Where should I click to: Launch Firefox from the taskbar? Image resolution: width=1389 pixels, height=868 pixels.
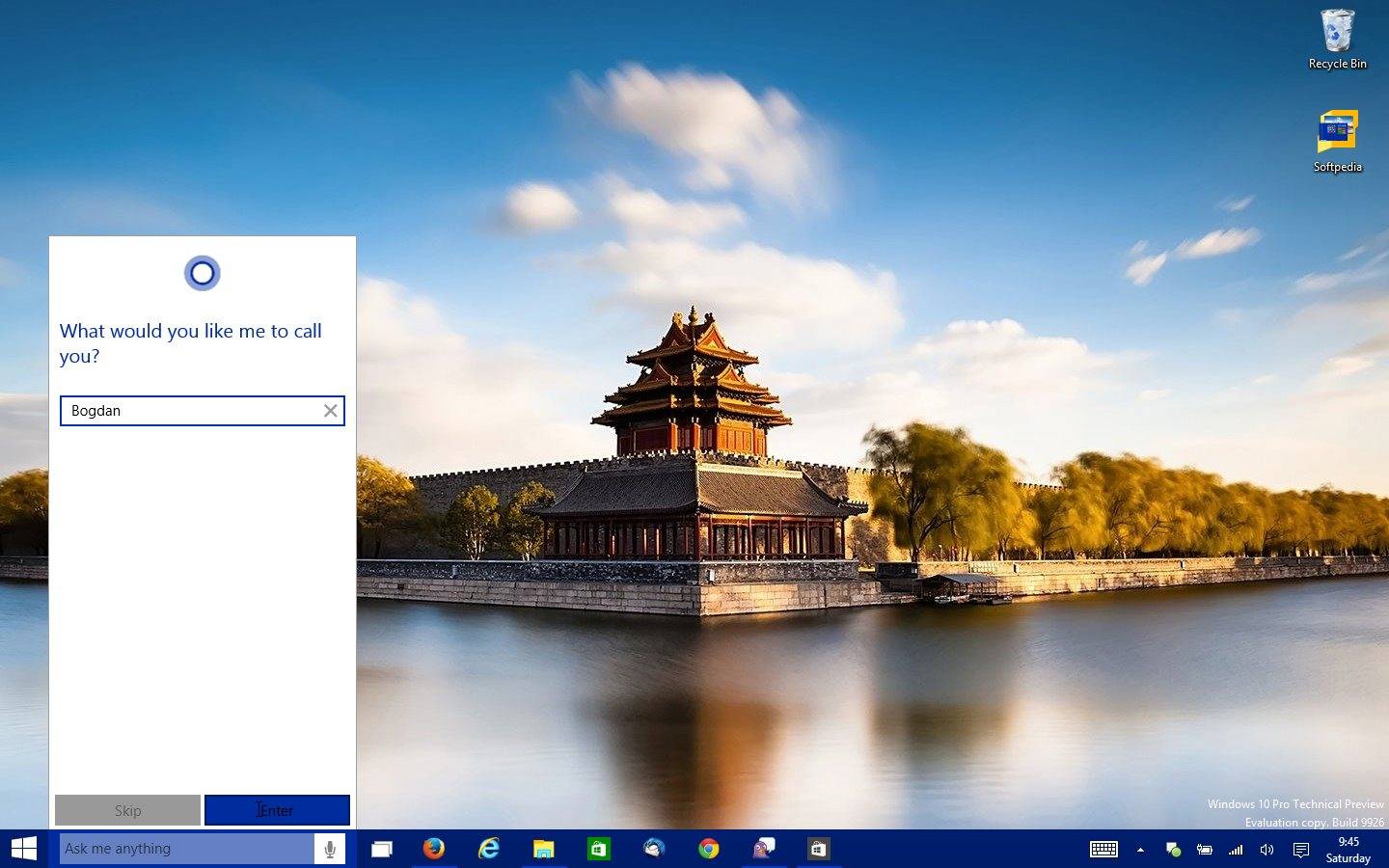[x=434, y=849]
